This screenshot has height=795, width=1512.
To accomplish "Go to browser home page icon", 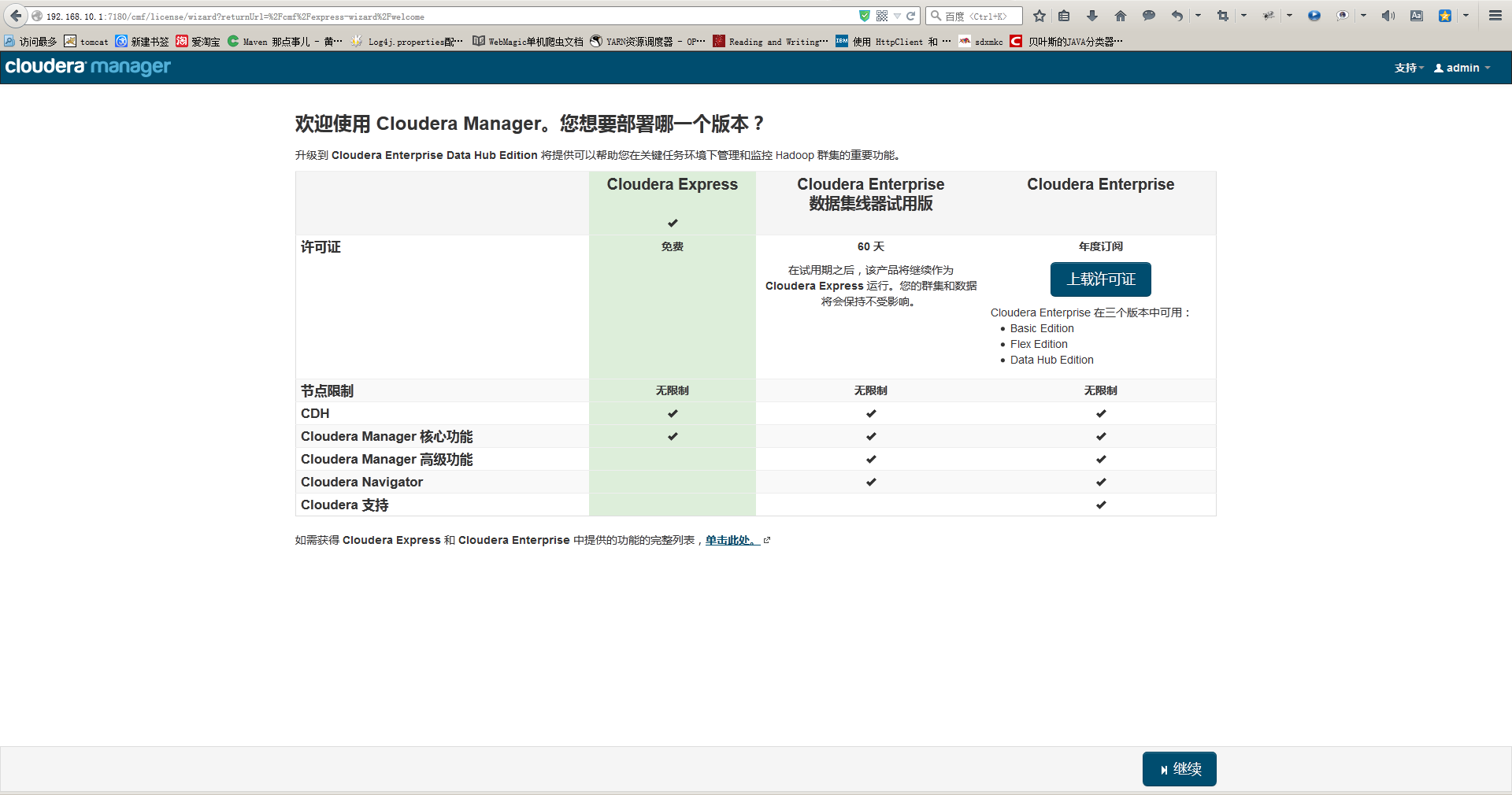I will point(1121,16).
